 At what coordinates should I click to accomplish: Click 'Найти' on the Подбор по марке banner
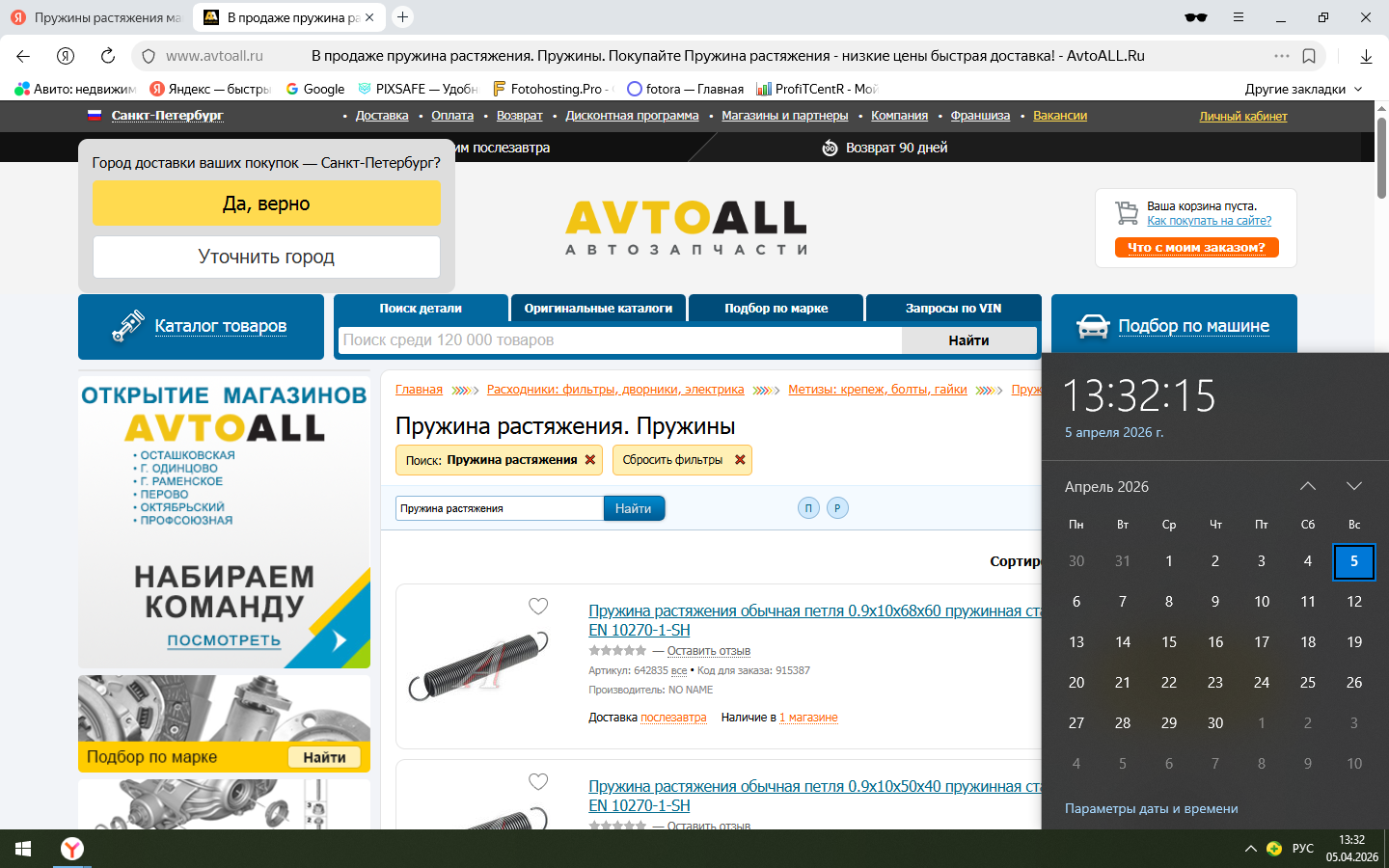(x=324, y=757)
